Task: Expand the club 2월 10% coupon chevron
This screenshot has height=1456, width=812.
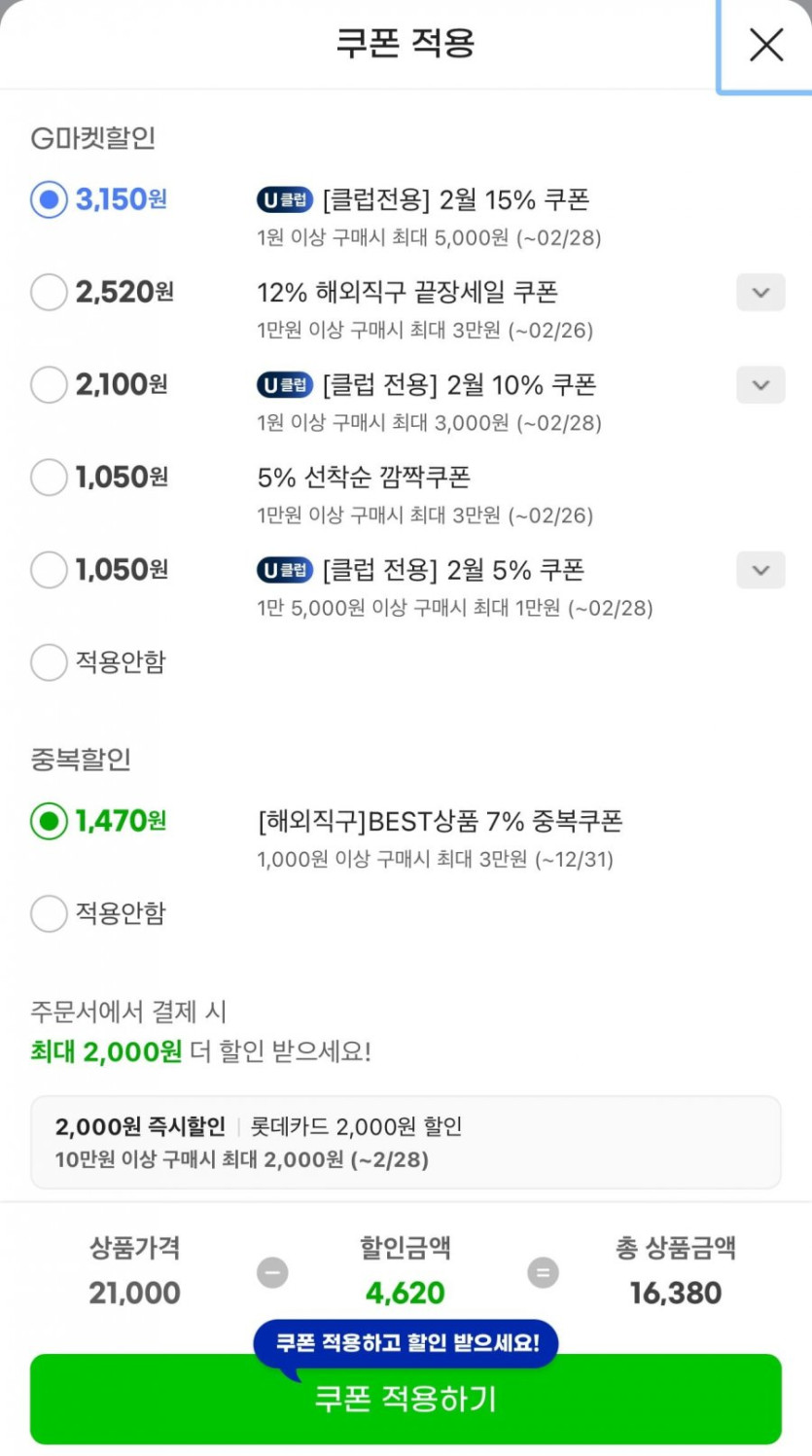Action: (x=760, y=385)
